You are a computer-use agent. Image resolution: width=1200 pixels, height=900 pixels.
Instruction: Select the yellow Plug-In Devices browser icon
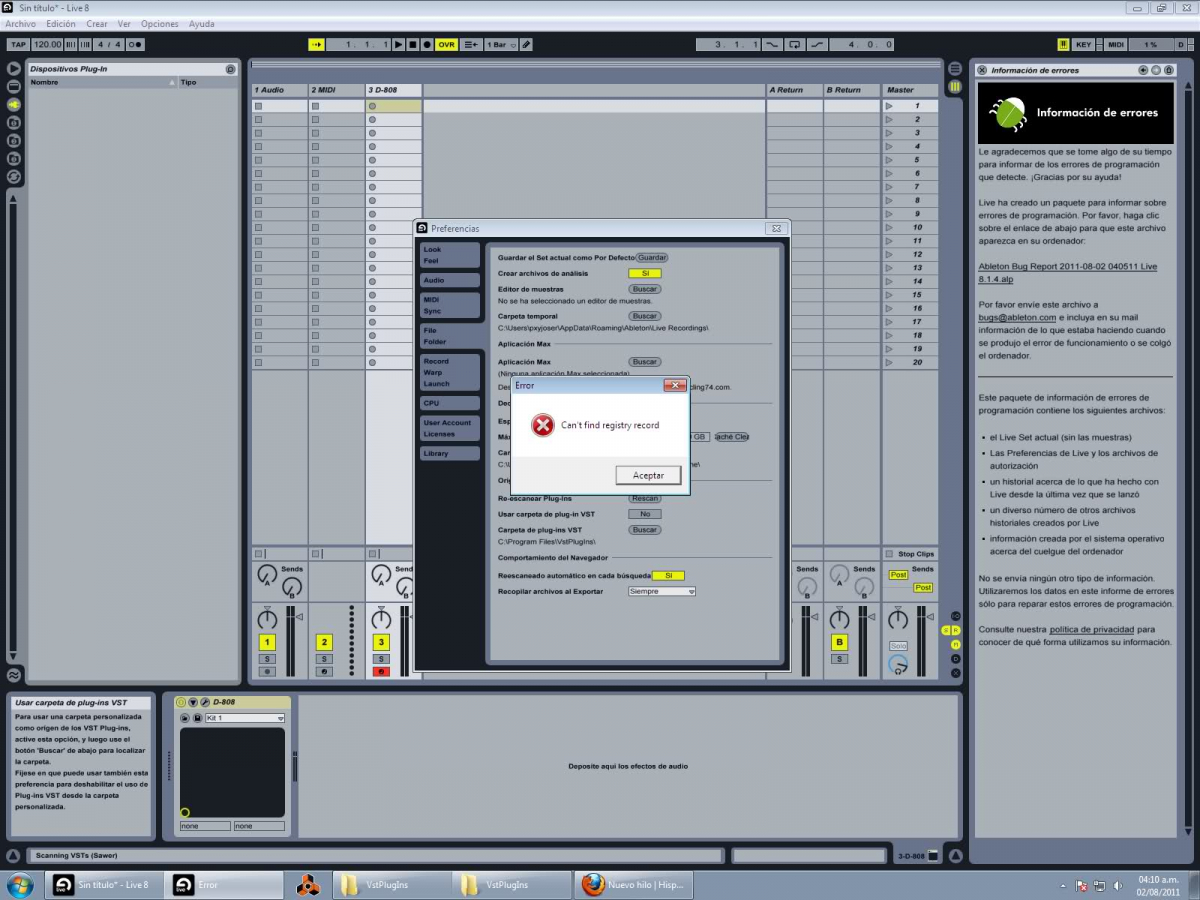pos(14,104)
